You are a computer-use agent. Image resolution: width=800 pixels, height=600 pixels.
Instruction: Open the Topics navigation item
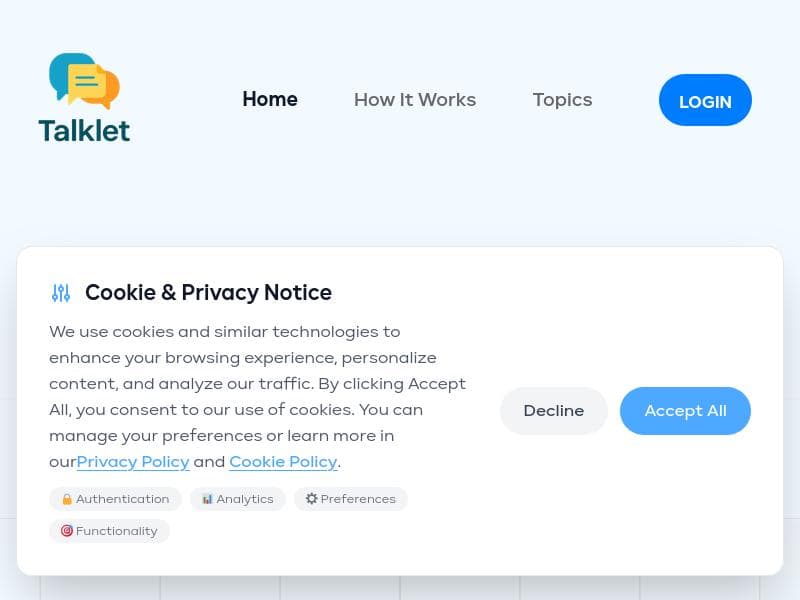click(x=562, y=99)
